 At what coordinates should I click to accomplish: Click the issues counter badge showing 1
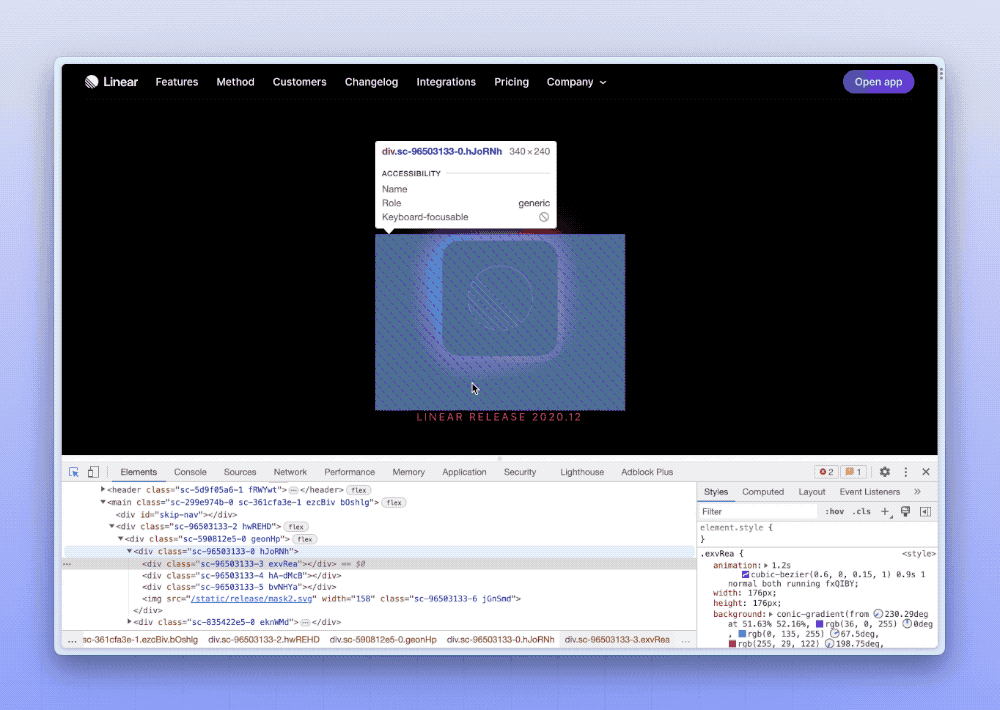click(x=853, y=472)
